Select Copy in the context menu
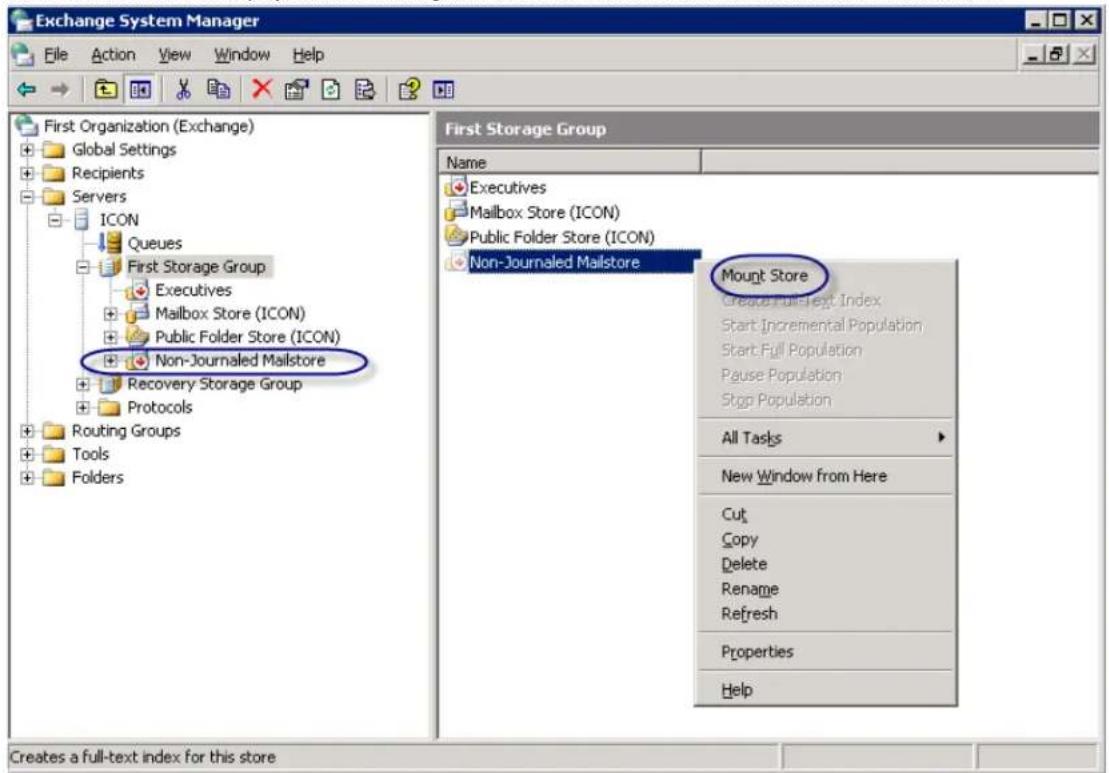This screenshot has width=1109, height=773. coord(826,539)
